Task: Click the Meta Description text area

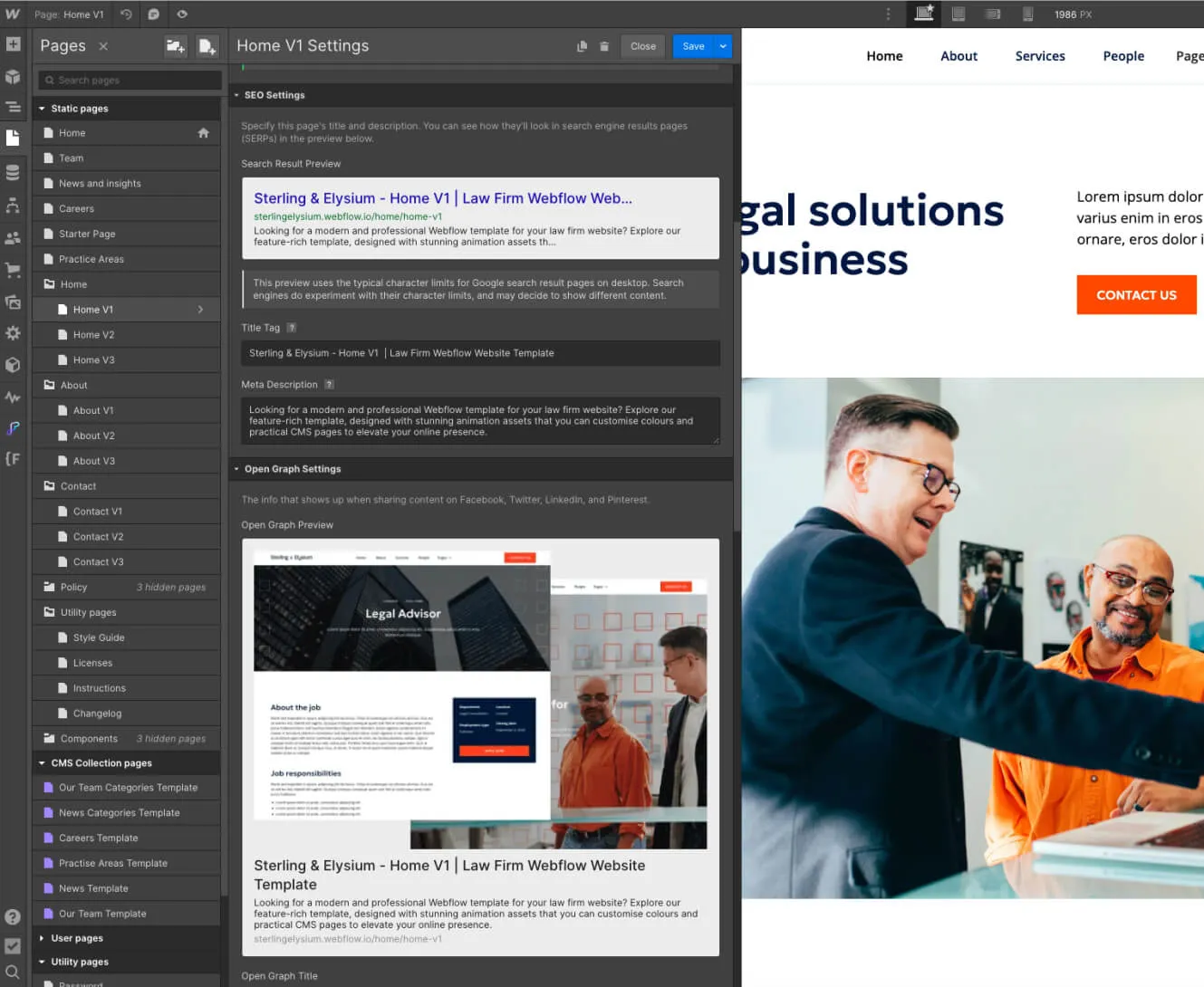Action: (480, 421)
